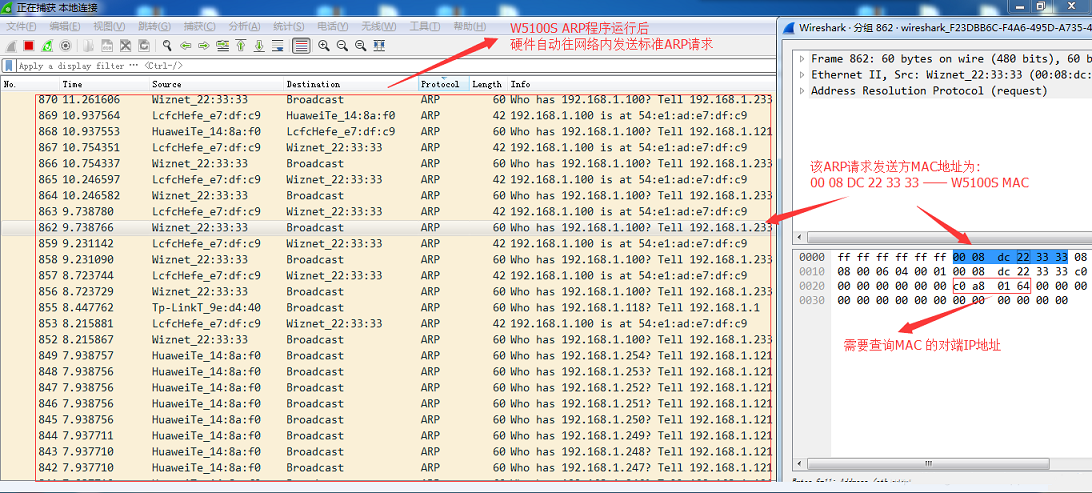Open the 工具(T) menu

tap(424, 26)
